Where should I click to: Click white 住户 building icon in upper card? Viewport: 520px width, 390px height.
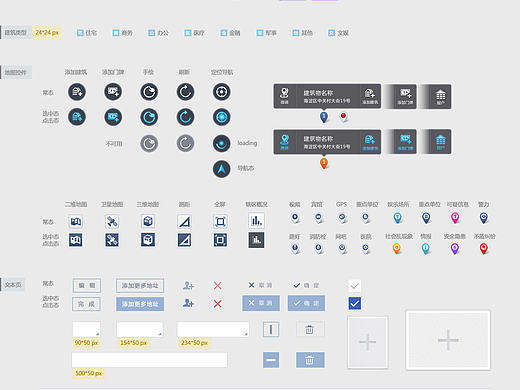[x=441, y=96]
